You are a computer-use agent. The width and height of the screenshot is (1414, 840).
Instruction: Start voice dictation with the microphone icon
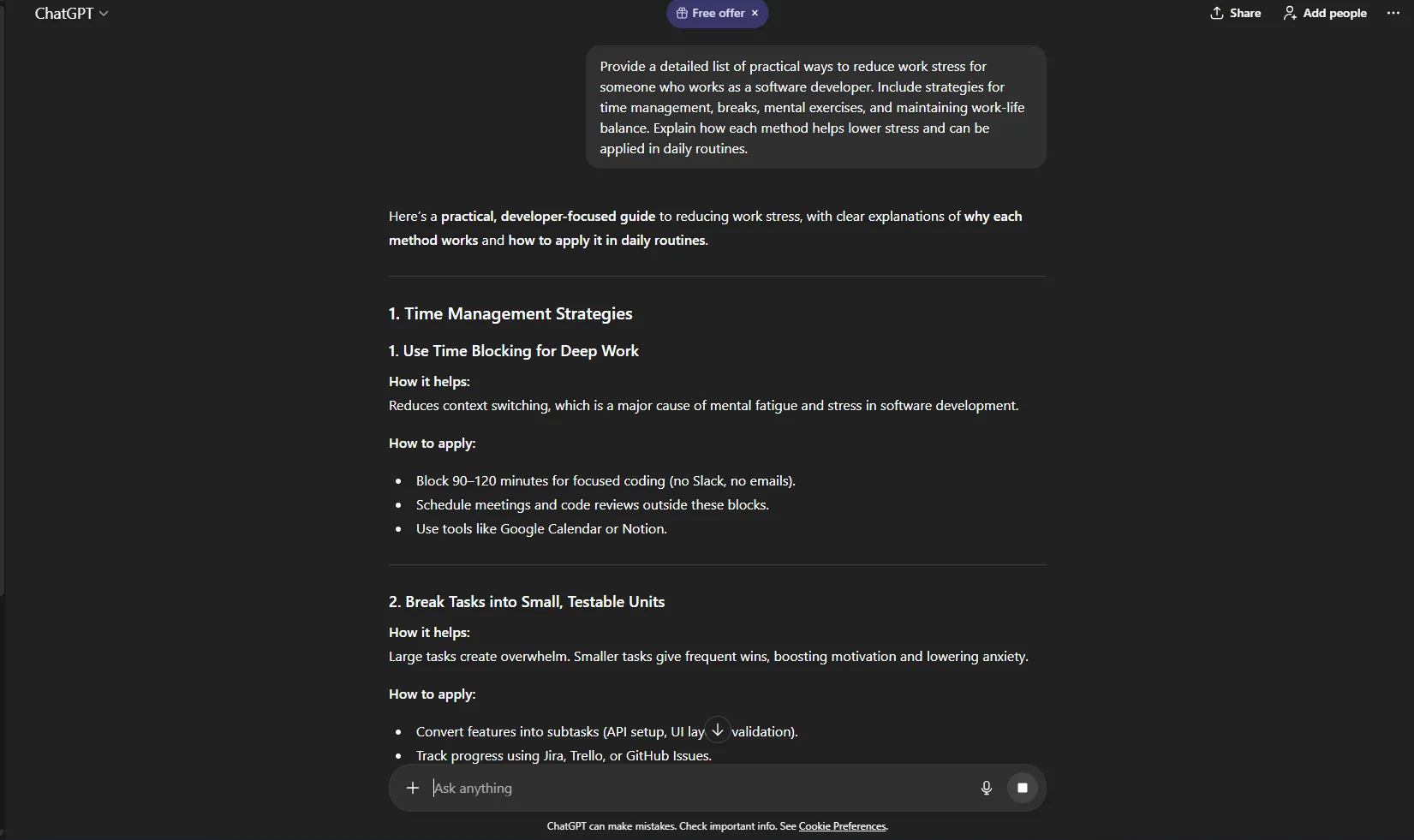986,788
